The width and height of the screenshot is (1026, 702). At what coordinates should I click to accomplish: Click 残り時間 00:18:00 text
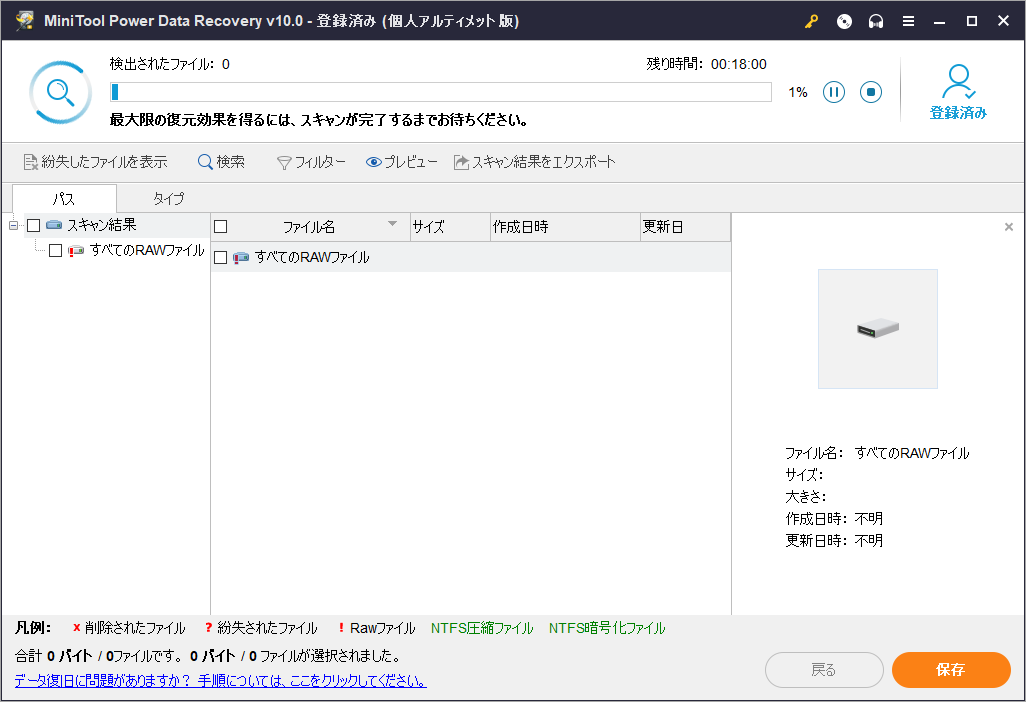point(707,64)
